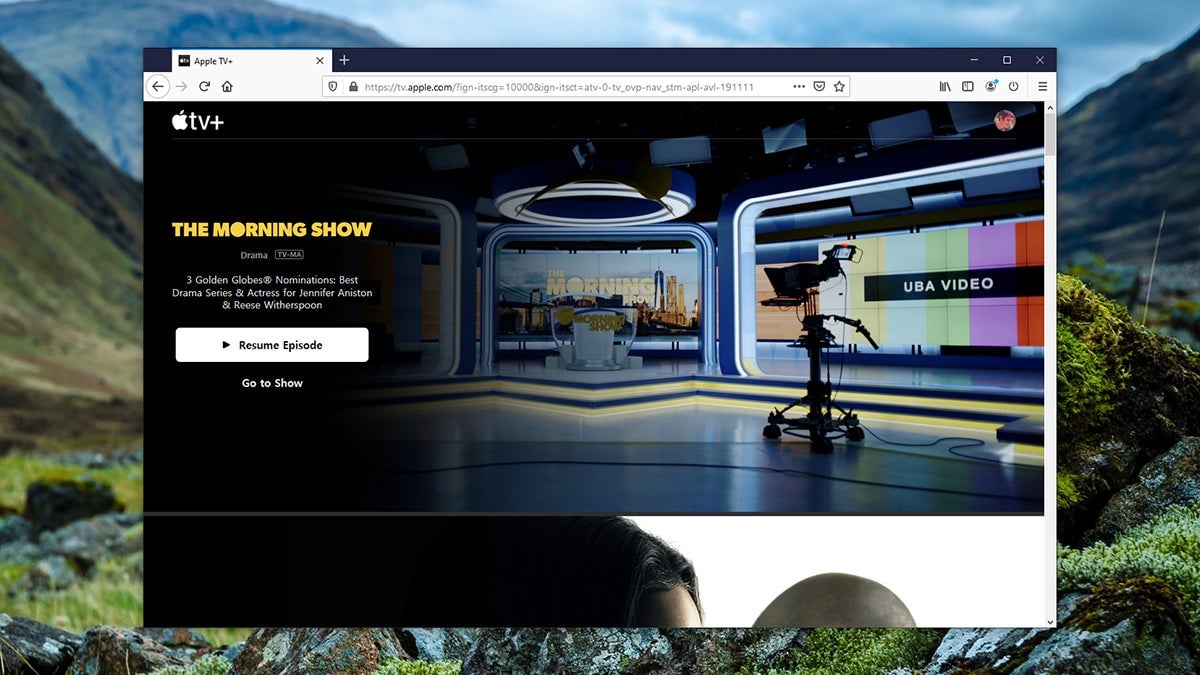Open the page actions ellipsis menu

[799, 86]
